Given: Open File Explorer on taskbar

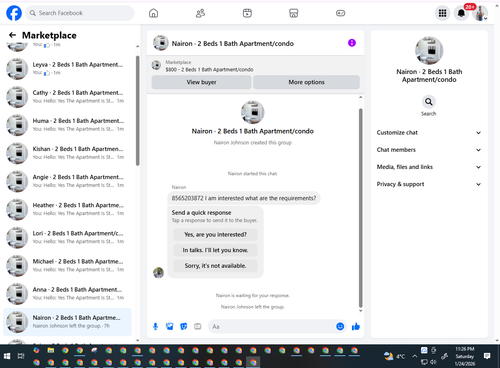Looking at the screenshot, I should 51,350.
